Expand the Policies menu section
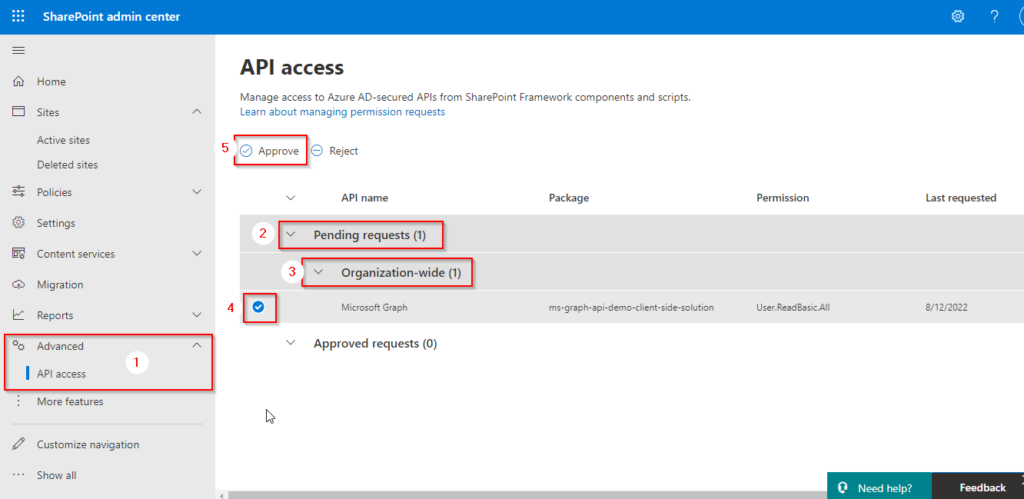 point(196,192)
